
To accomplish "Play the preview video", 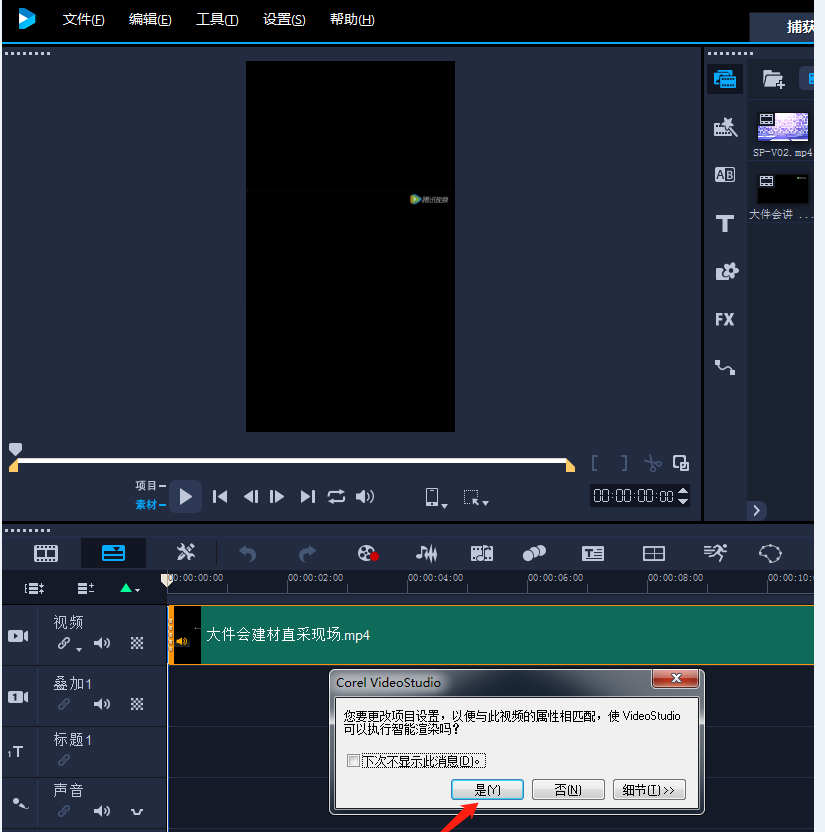I will [x=185, y=497].
